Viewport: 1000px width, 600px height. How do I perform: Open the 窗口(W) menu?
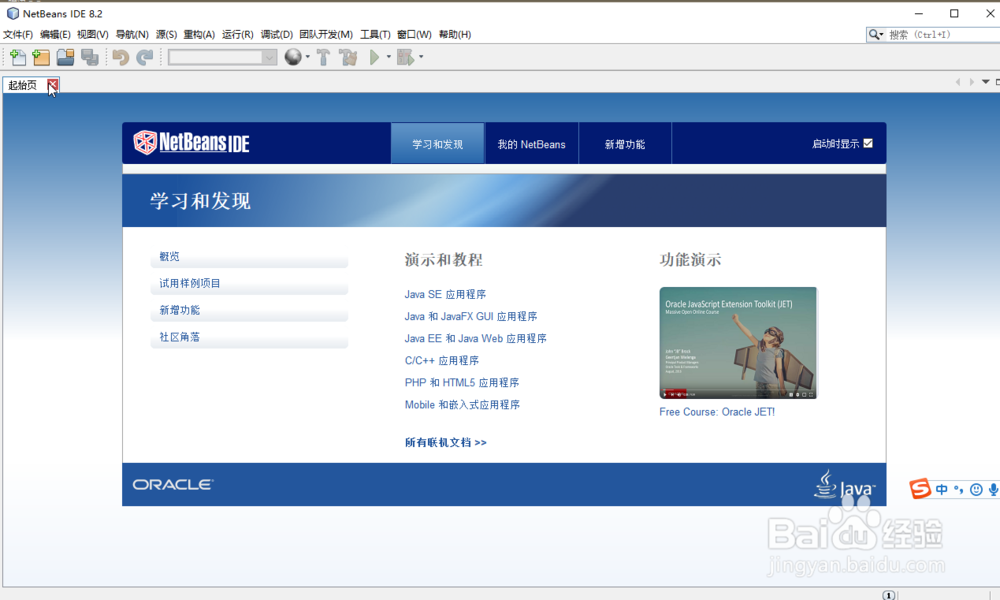pos(414,34)
